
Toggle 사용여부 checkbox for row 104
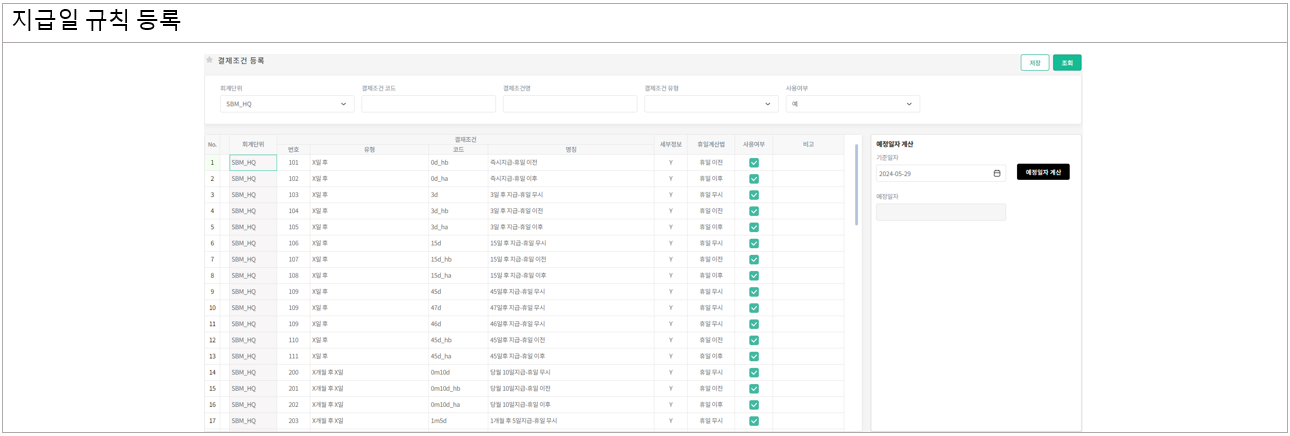click(754, 211)
